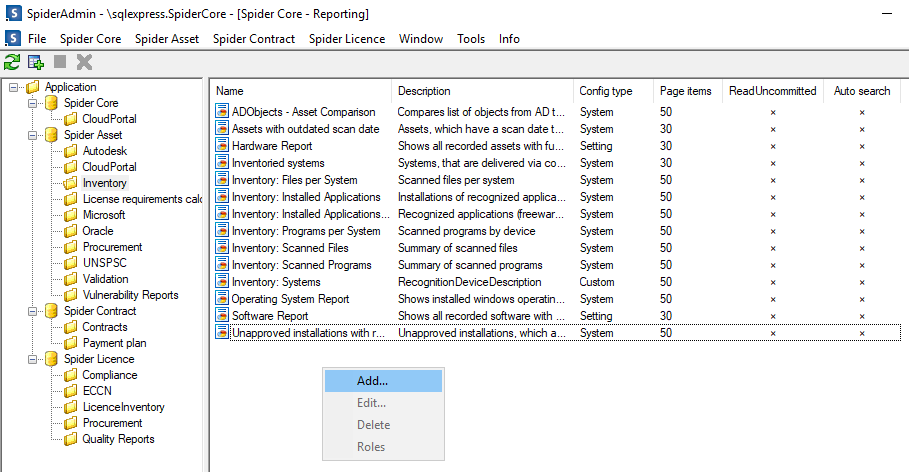Open the File menu
The height and width of the screenshot is (472, 909).
[x=37, y=39]
